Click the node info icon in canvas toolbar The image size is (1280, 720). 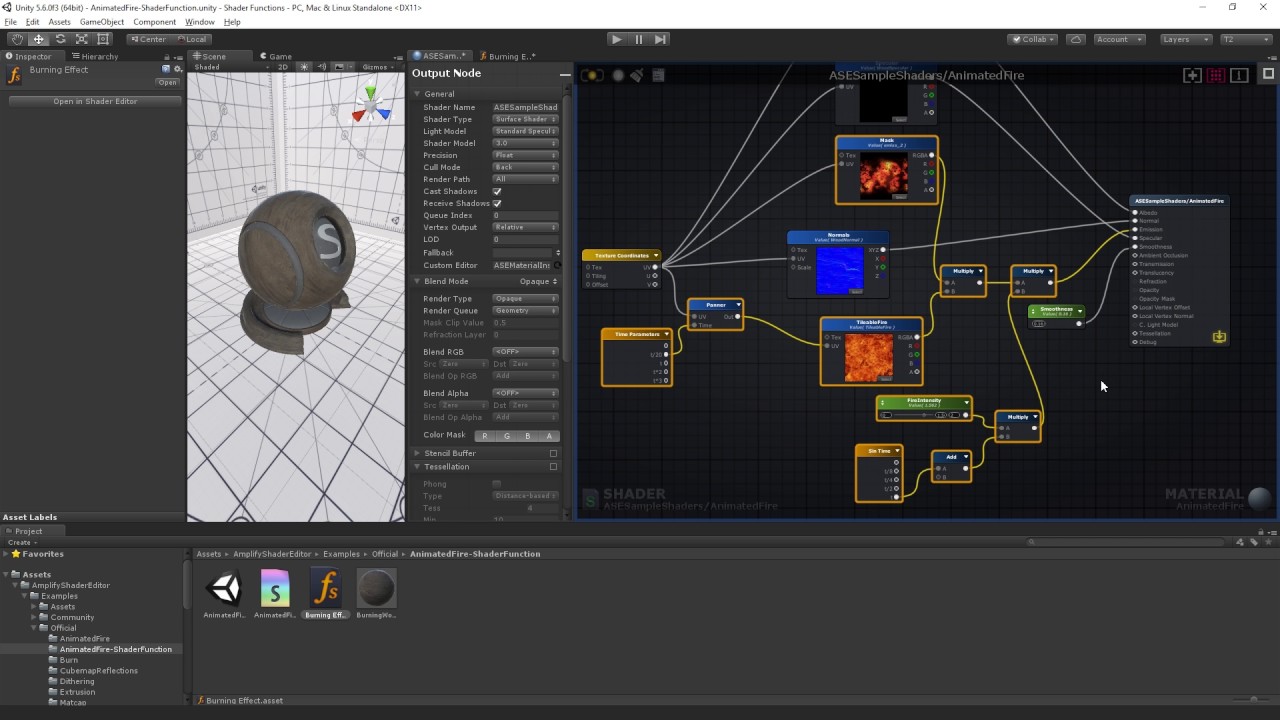tap(1239, 75)
